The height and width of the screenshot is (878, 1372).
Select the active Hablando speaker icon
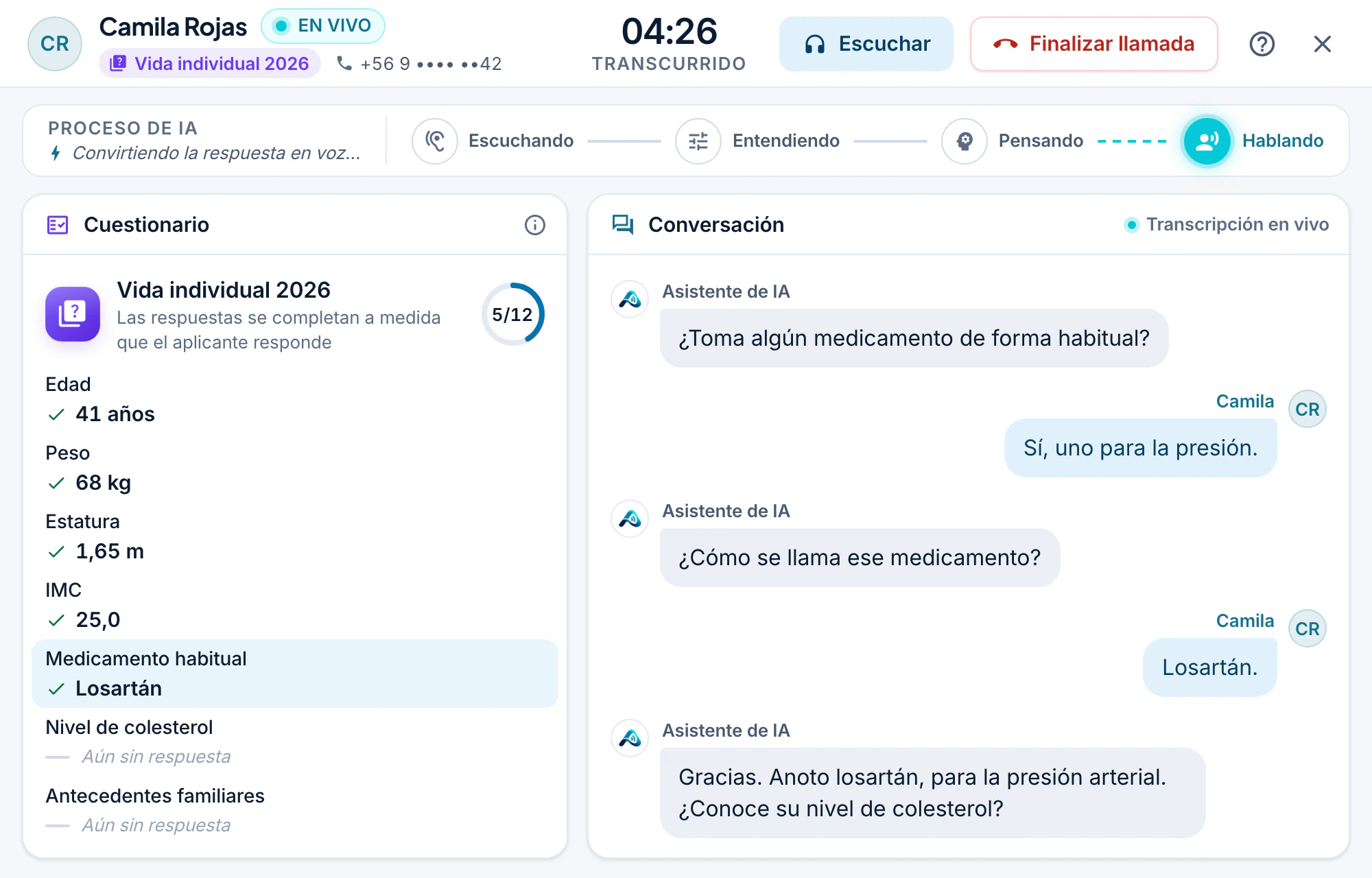pyautogui.click(x=1207, y=141)
